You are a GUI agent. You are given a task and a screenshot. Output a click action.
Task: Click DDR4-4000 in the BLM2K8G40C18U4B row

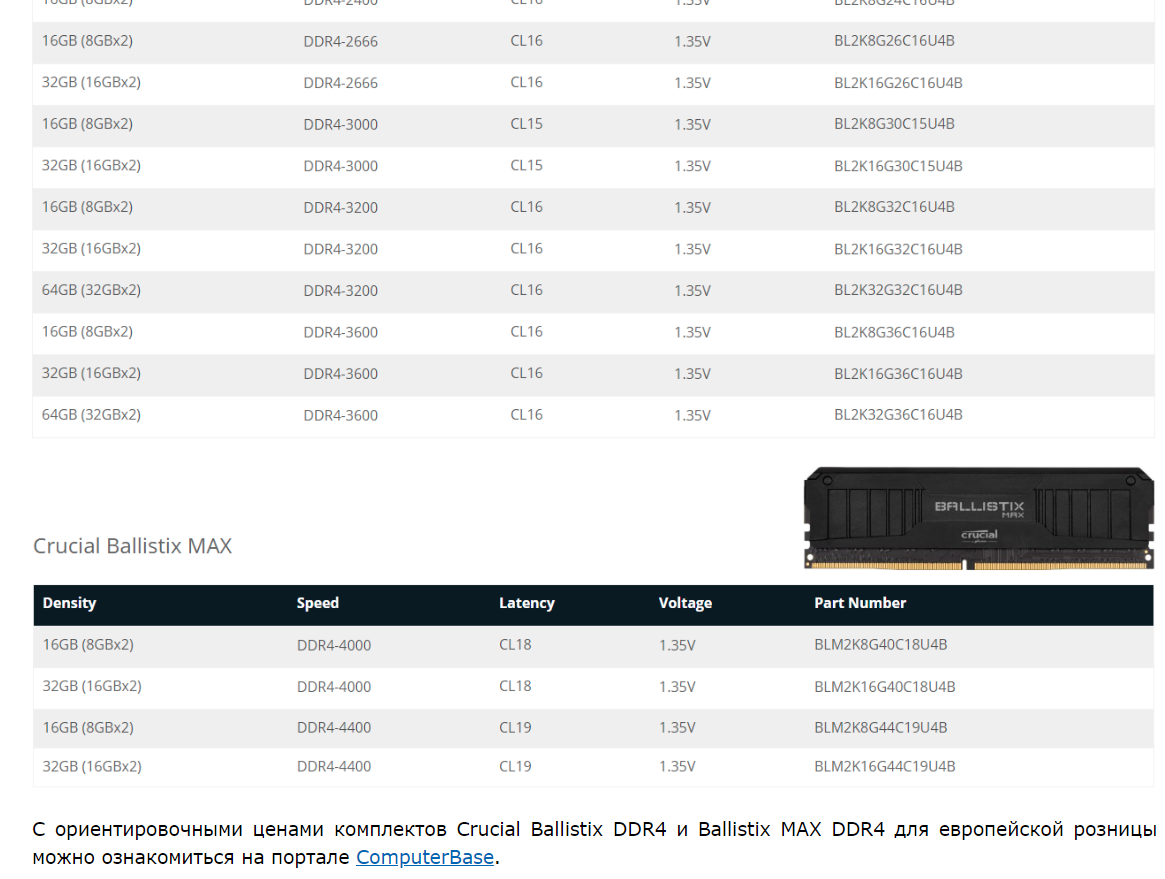pos(334,646)
